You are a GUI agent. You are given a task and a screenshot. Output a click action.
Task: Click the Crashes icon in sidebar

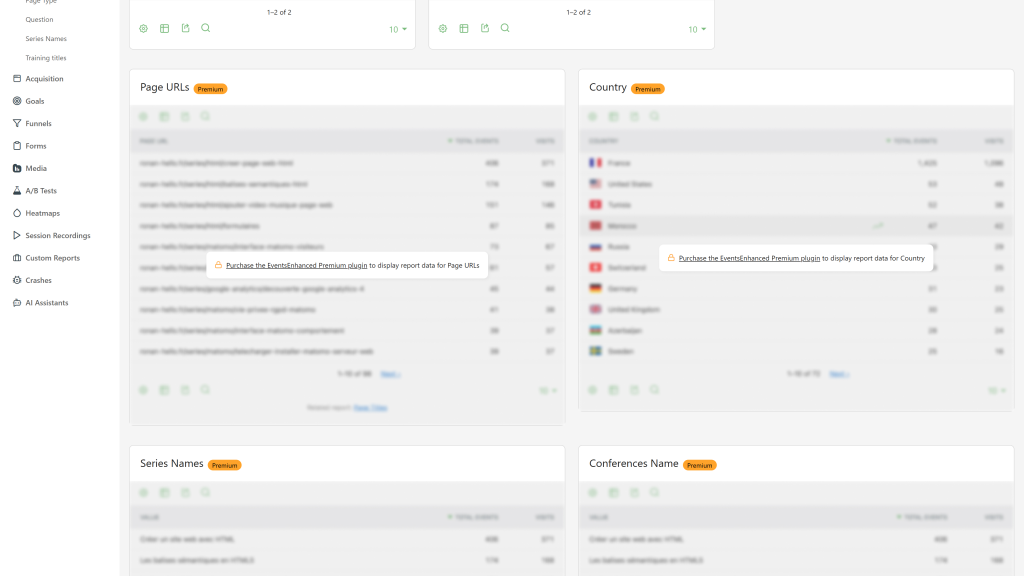pyautogui.click(x=17, y=280)
